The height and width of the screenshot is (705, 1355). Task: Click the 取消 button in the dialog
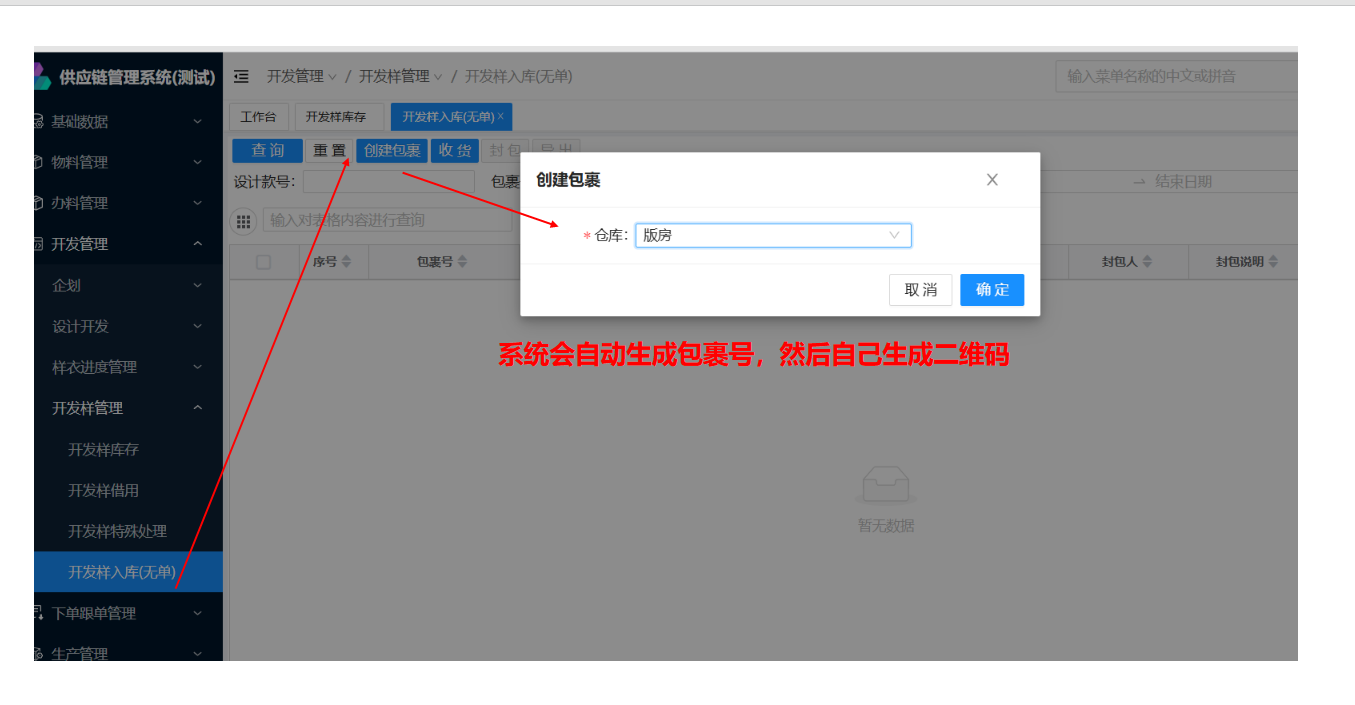[920, 290]
